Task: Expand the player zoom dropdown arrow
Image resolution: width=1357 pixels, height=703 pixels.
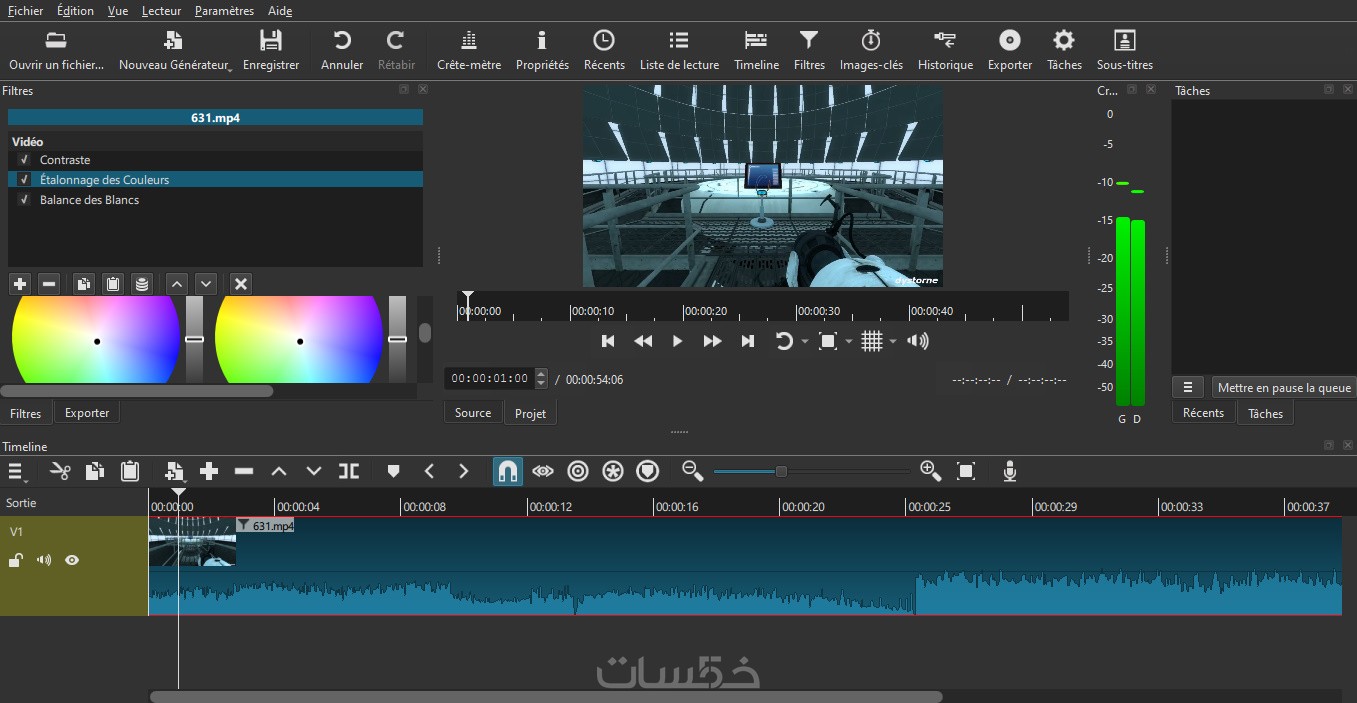Action: (x=849, y=342)
